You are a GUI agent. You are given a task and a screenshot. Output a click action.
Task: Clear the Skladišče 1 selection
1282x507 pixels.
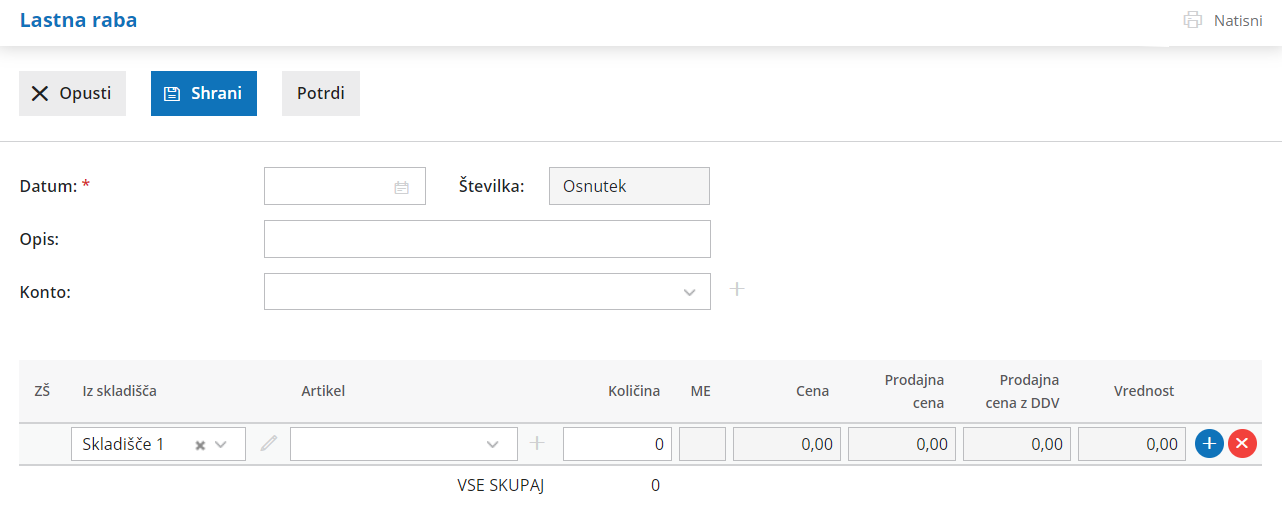tap(200, 445)
